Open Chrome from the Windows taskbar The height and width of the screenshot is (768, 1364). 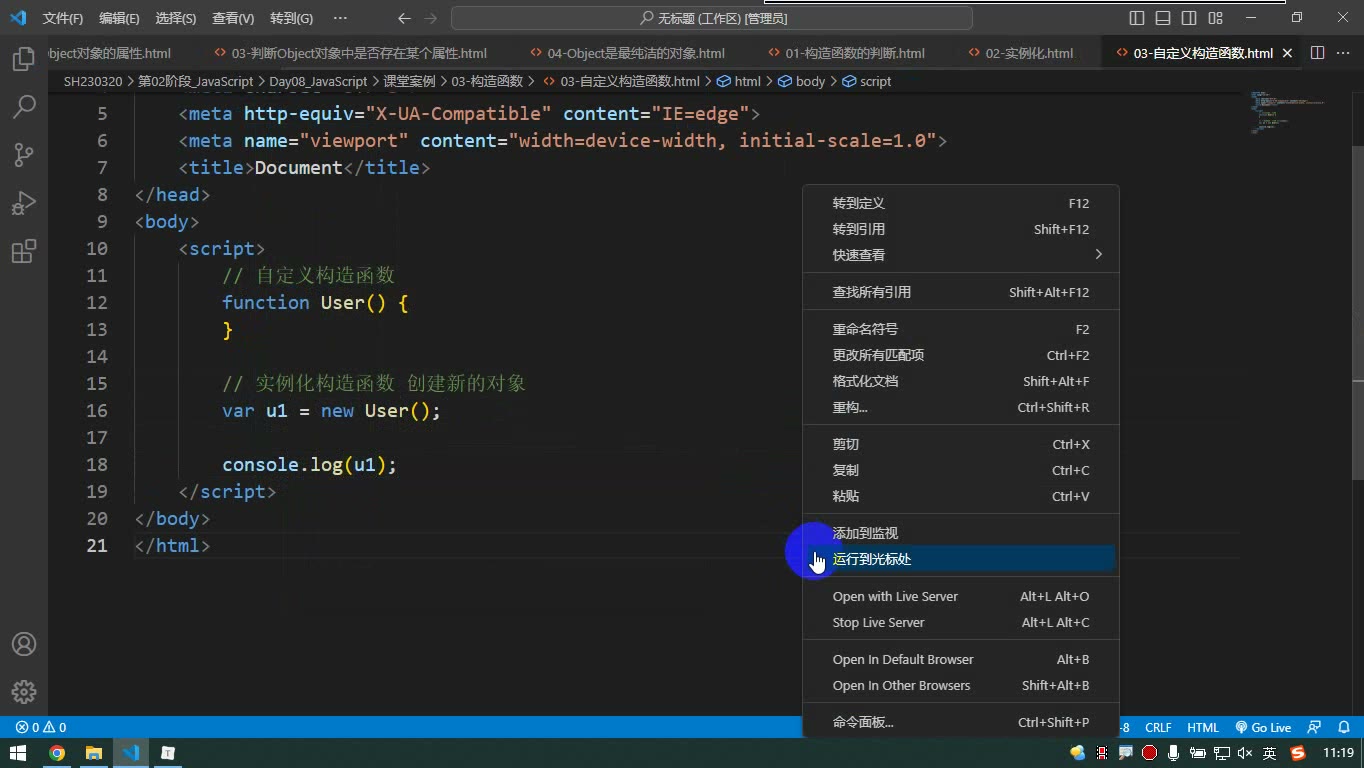click(57, 753)
